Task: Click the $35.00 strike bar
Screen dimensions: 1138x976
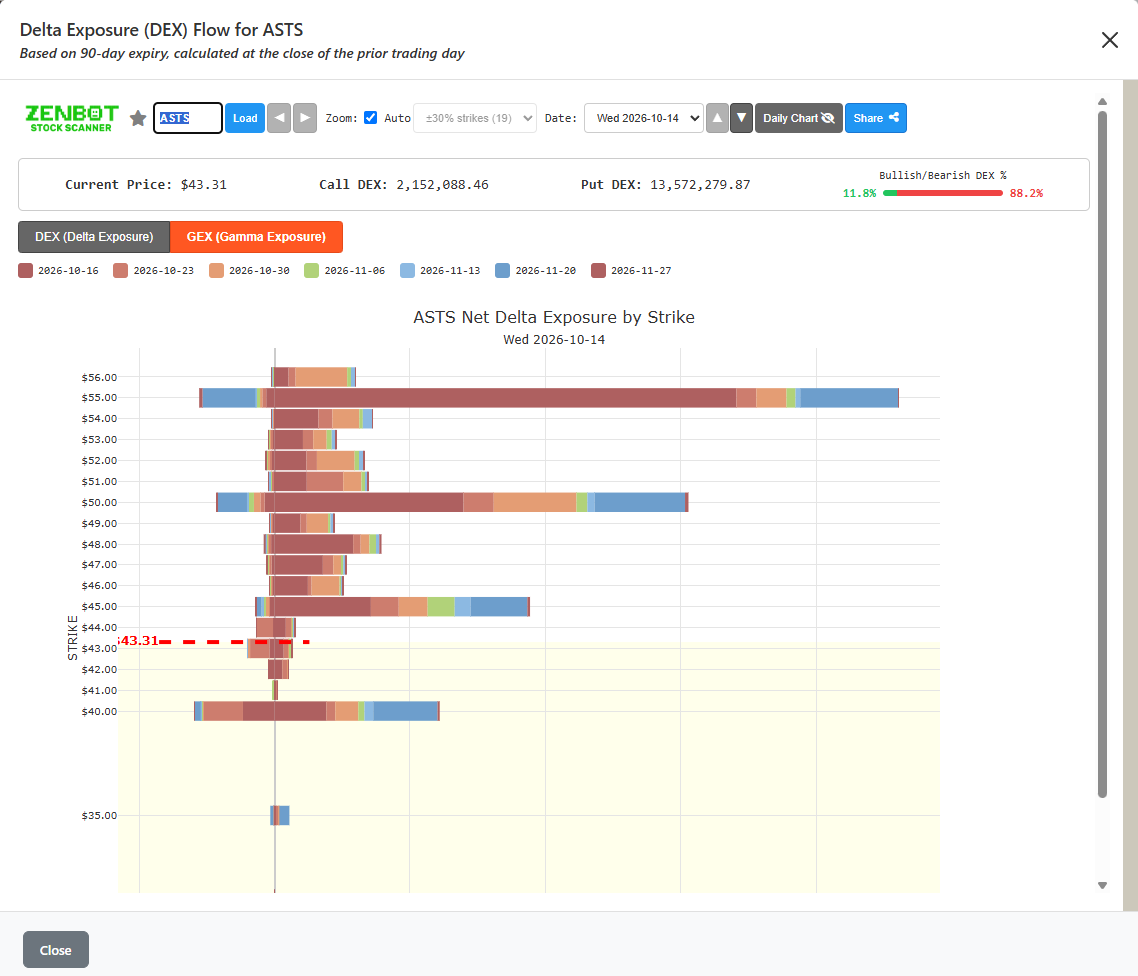Action: pyautogui.click(x=280, y=816)
